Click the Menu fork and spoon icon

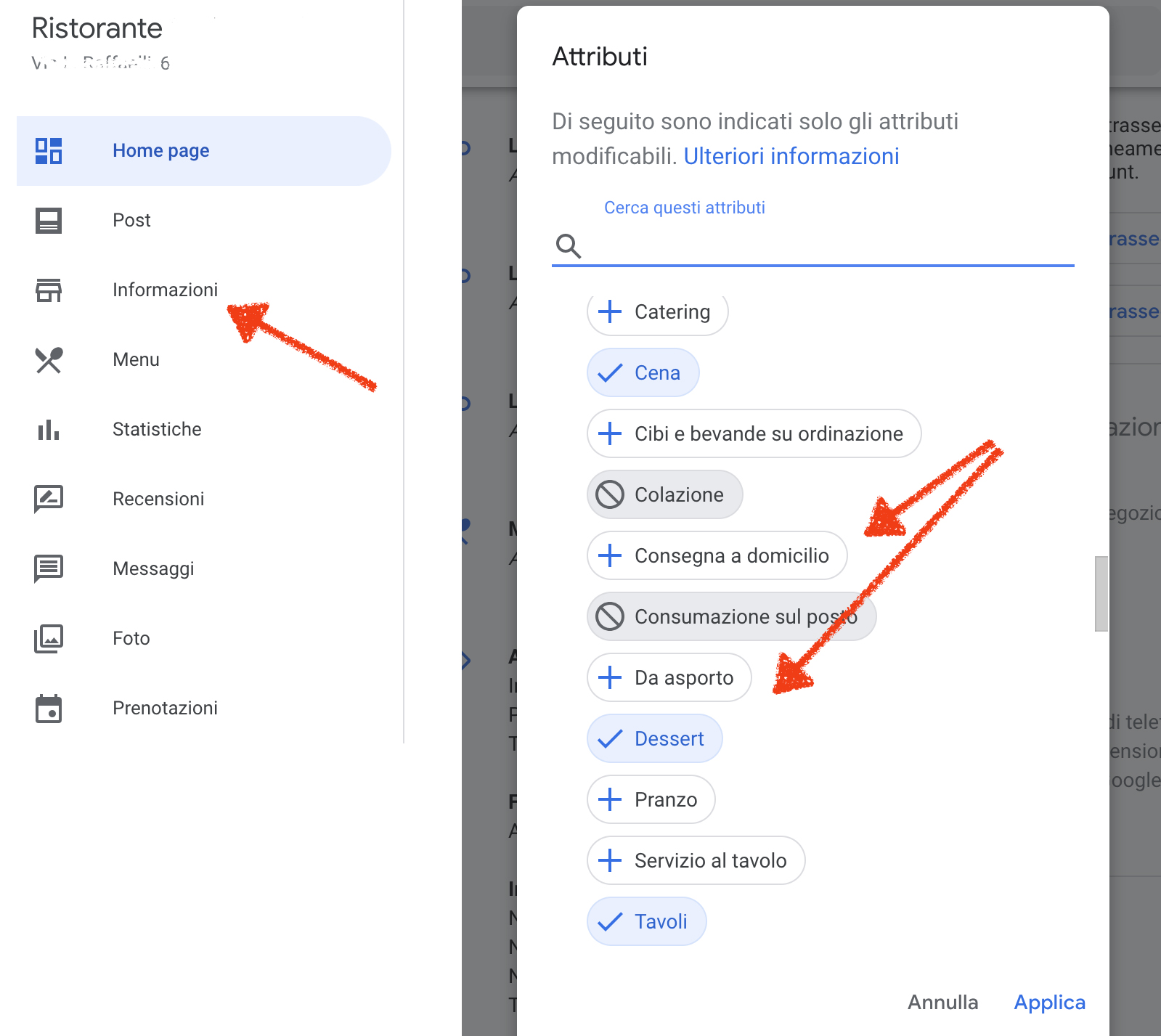click(x=49, y=360)
